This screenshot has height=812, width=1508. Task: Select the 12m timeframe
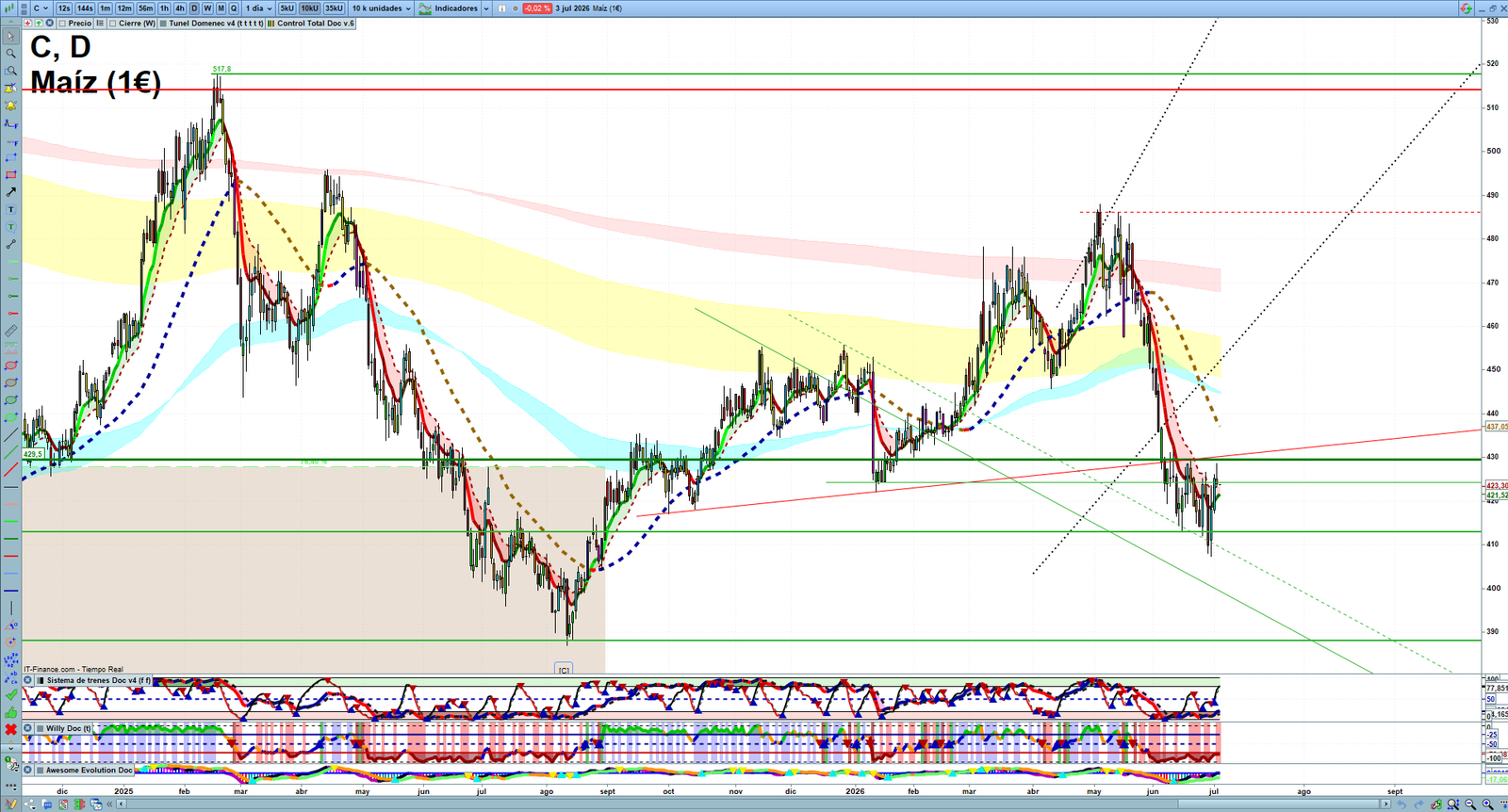coord(124,8)
